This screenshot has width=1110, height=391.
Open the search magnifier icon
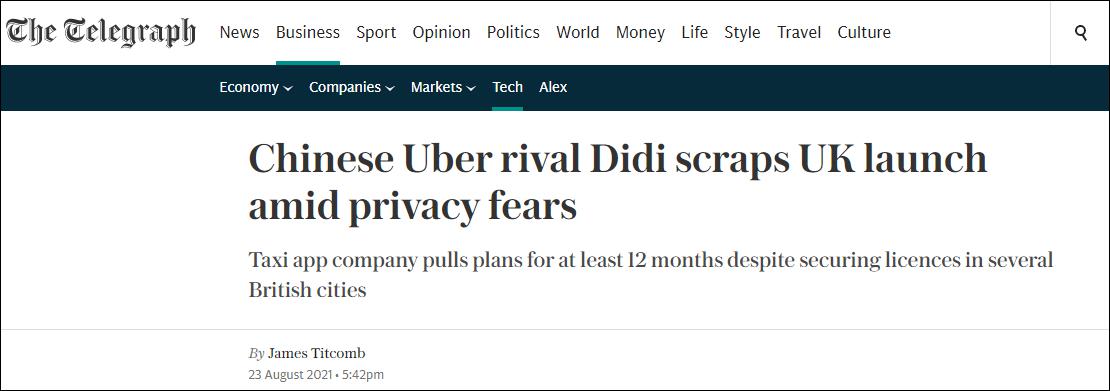[x=1080, y=33]
